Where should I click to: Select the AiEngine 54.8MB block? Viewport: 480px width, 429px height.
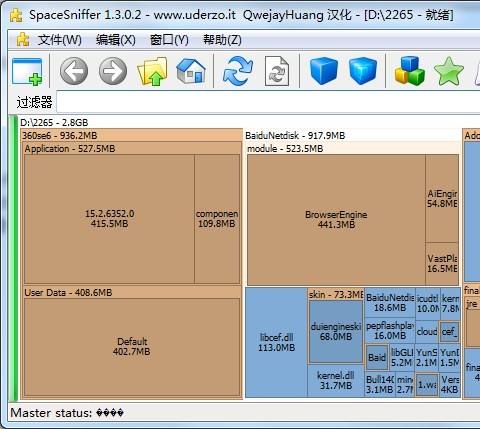(442, 198)
